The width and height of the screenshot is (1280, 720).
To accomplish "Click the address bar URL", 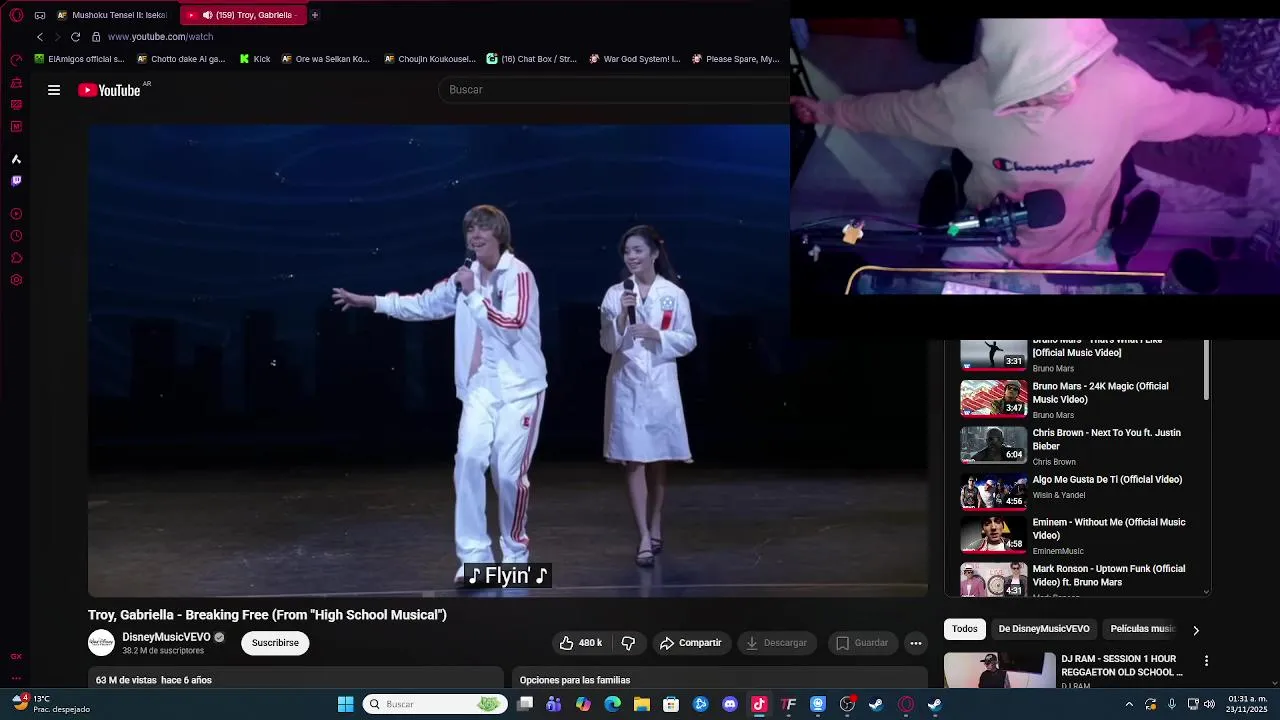I will (x=160, y=37).
